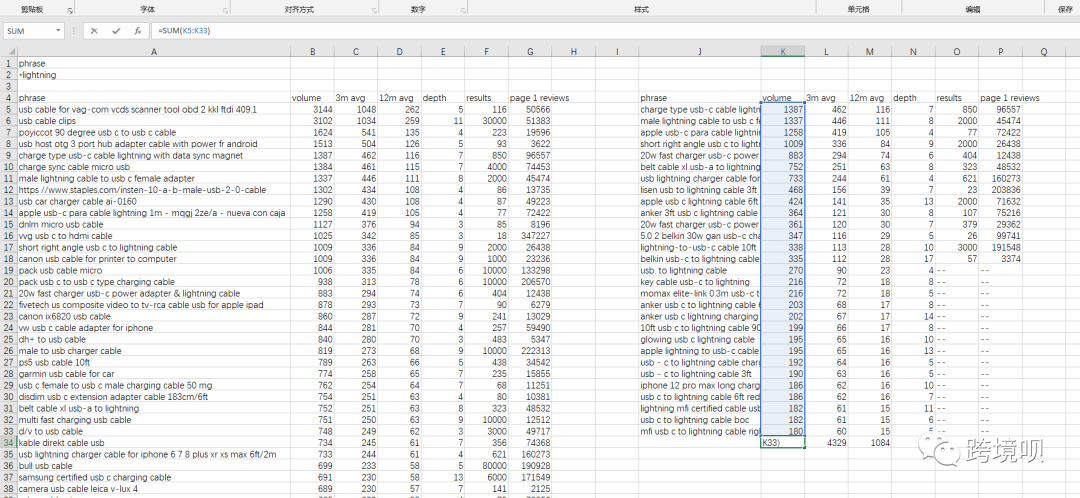This screenshot has width=1080, height=498.
Task: Select column E header
Action: tap(443, 52)
